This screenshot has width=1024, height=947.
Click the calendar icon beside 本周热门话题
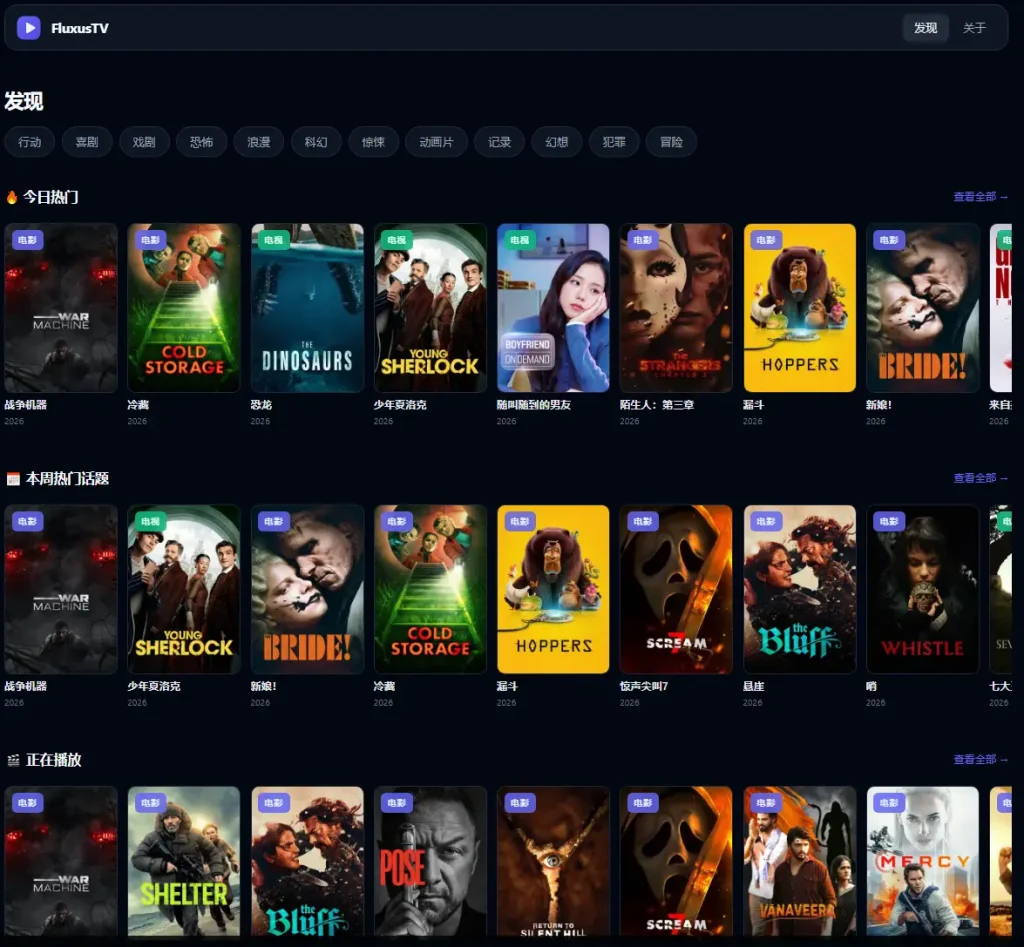[x=13, y=479]
